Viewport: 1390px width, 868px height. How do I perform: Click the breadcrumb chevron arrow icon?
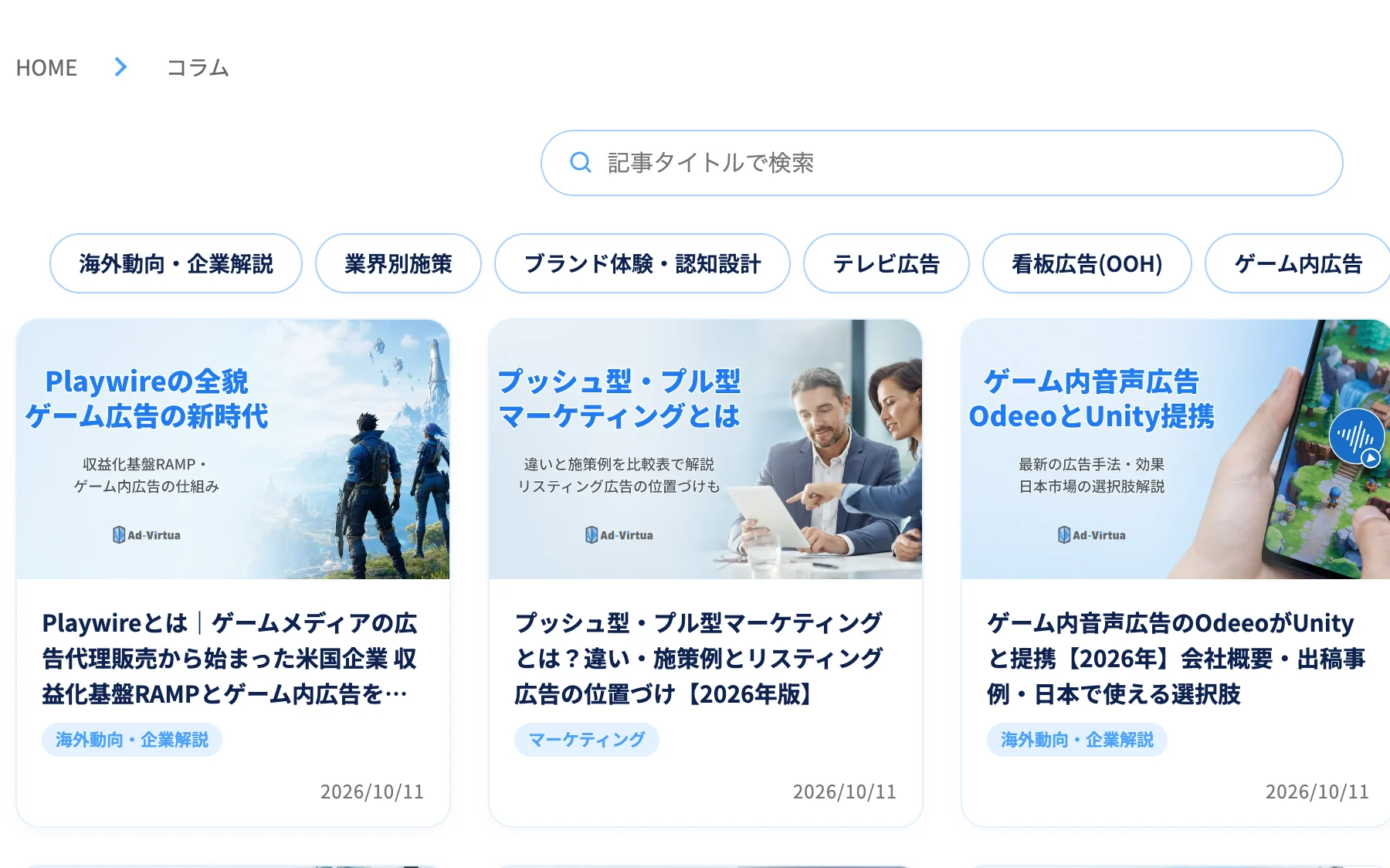[x=120, y=67]
